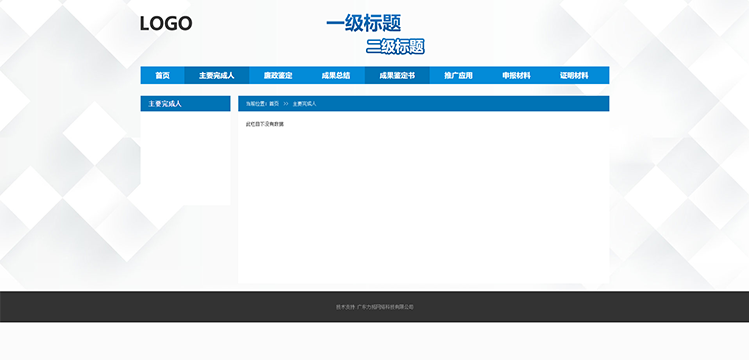Click 主要完成人 in the breadcrumb trail
This screenshot has width=749, height=360.
[304, 104]
